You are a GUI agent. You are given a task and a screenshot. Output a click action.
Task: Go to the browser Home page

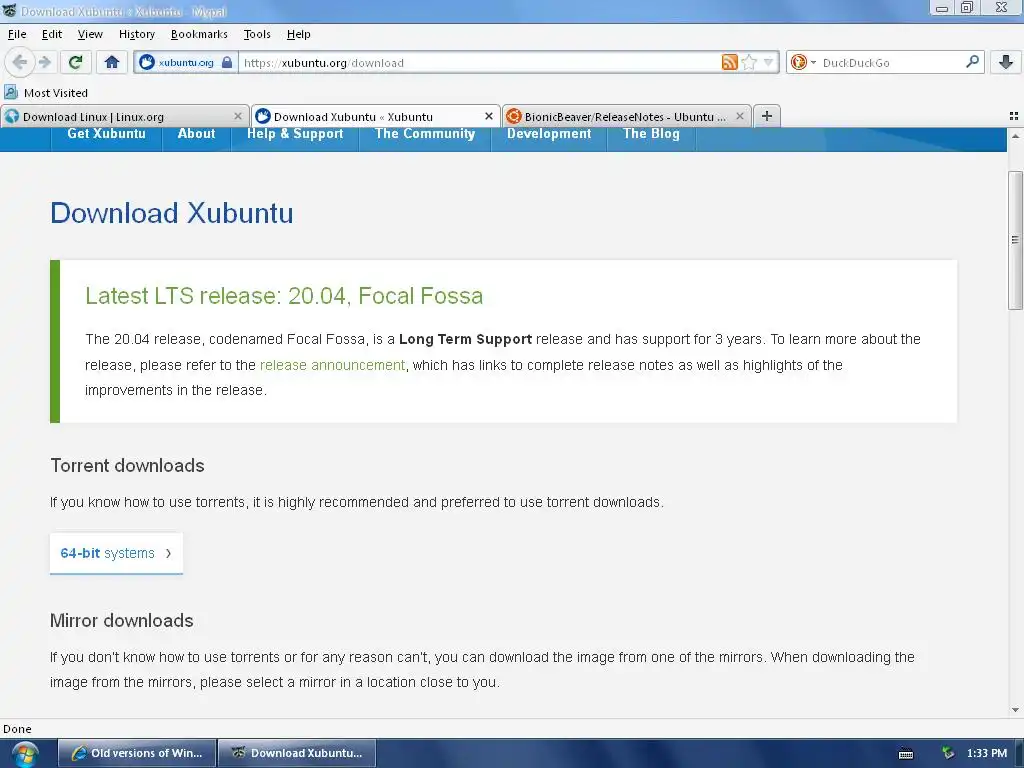(x=112, y=62)
